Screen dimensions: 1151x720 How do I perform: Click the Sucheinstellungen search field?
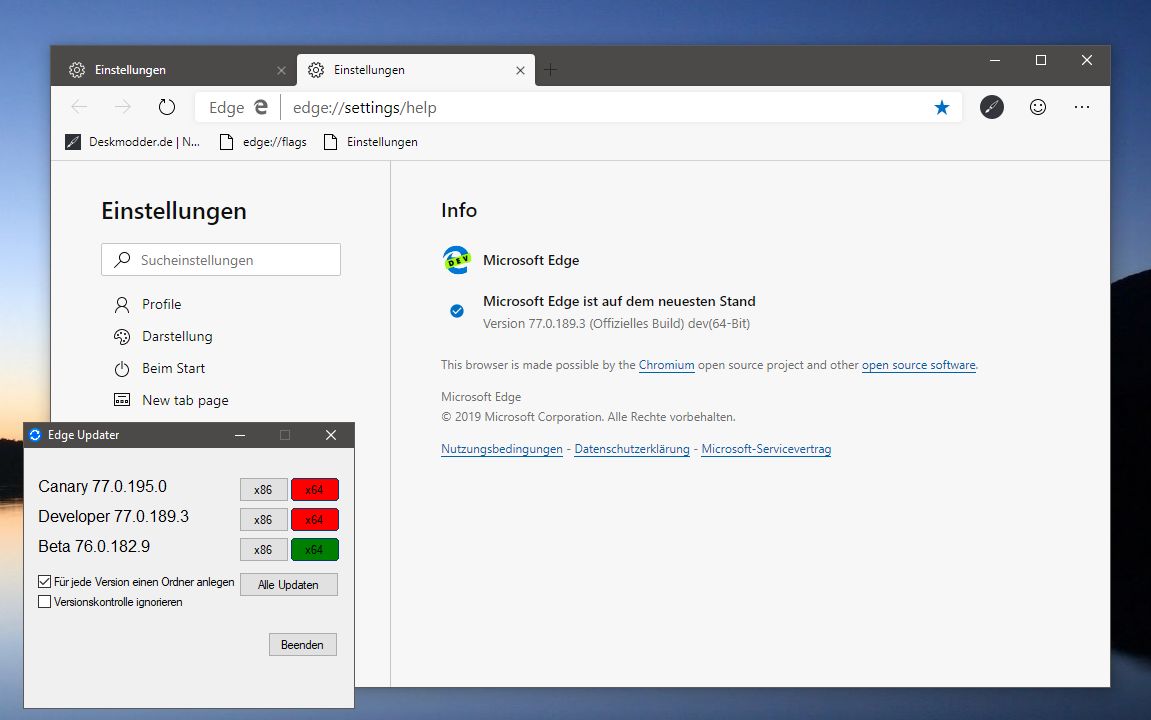221,260
